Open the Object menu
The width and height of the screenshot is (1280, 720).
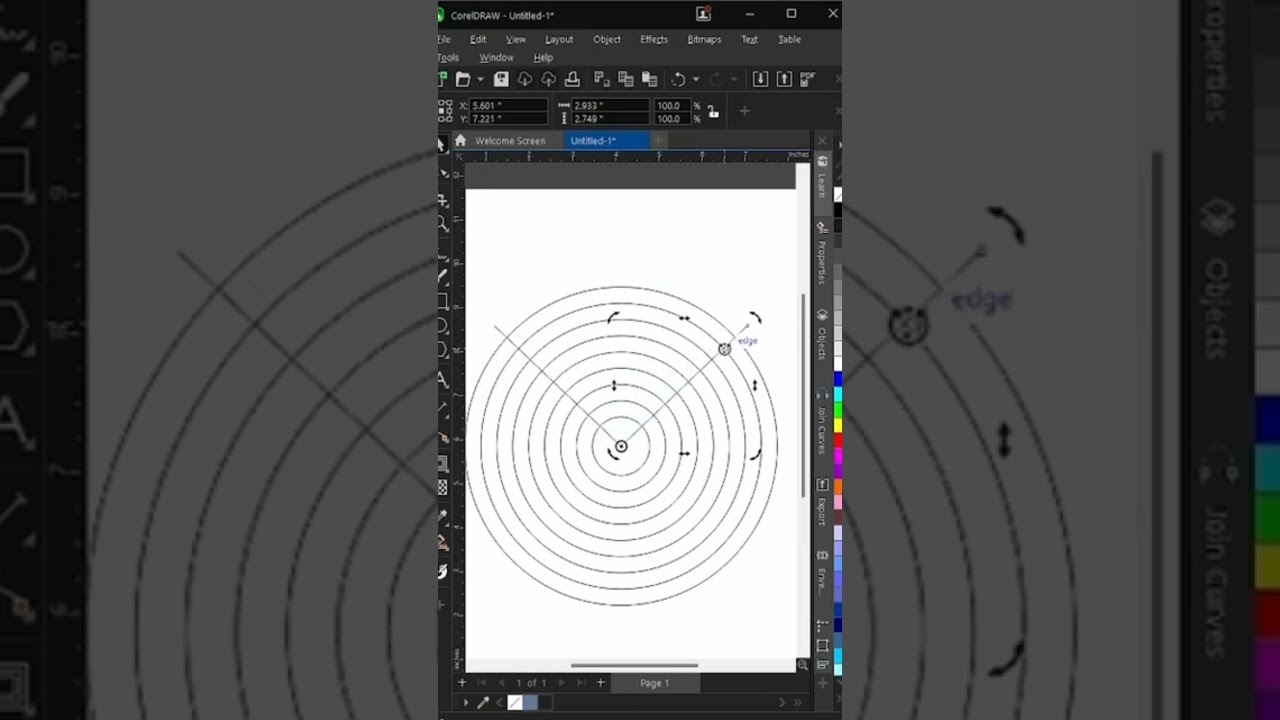point(607,39)
